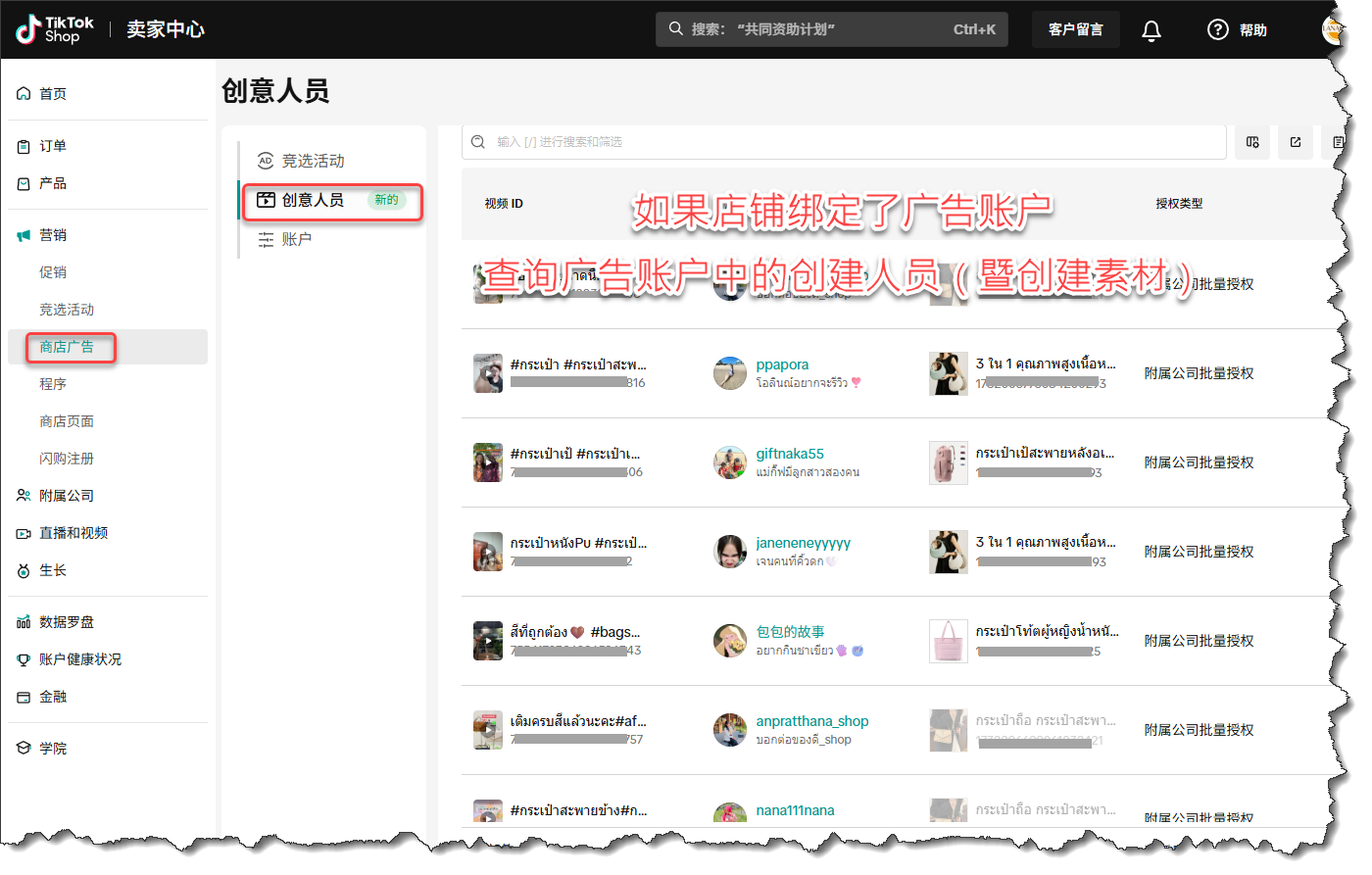The height and width of the screenshot is (875, 1372).
Task: Select 商店广告 in marketing submenu
Action: click(66, 347)
